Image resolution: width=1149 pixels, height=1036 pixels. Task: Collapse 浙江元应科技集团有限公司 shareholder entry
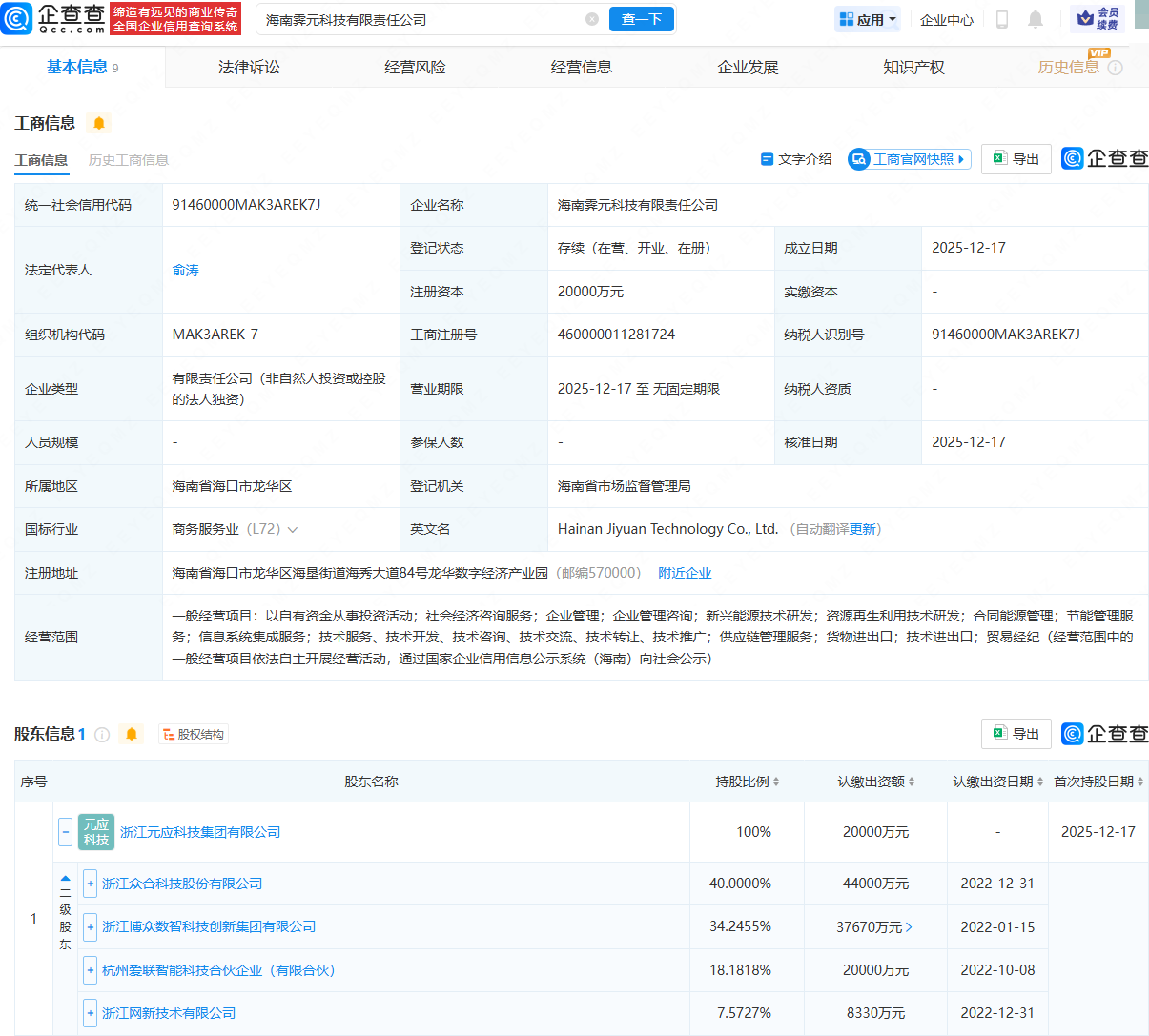65,831
